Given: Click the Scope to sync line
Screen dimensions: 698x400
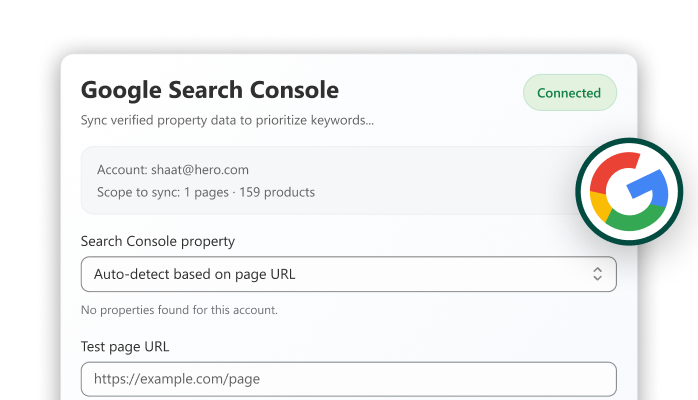Looking at the screenshot, I should pyautogui.click(x=206, y=192).
